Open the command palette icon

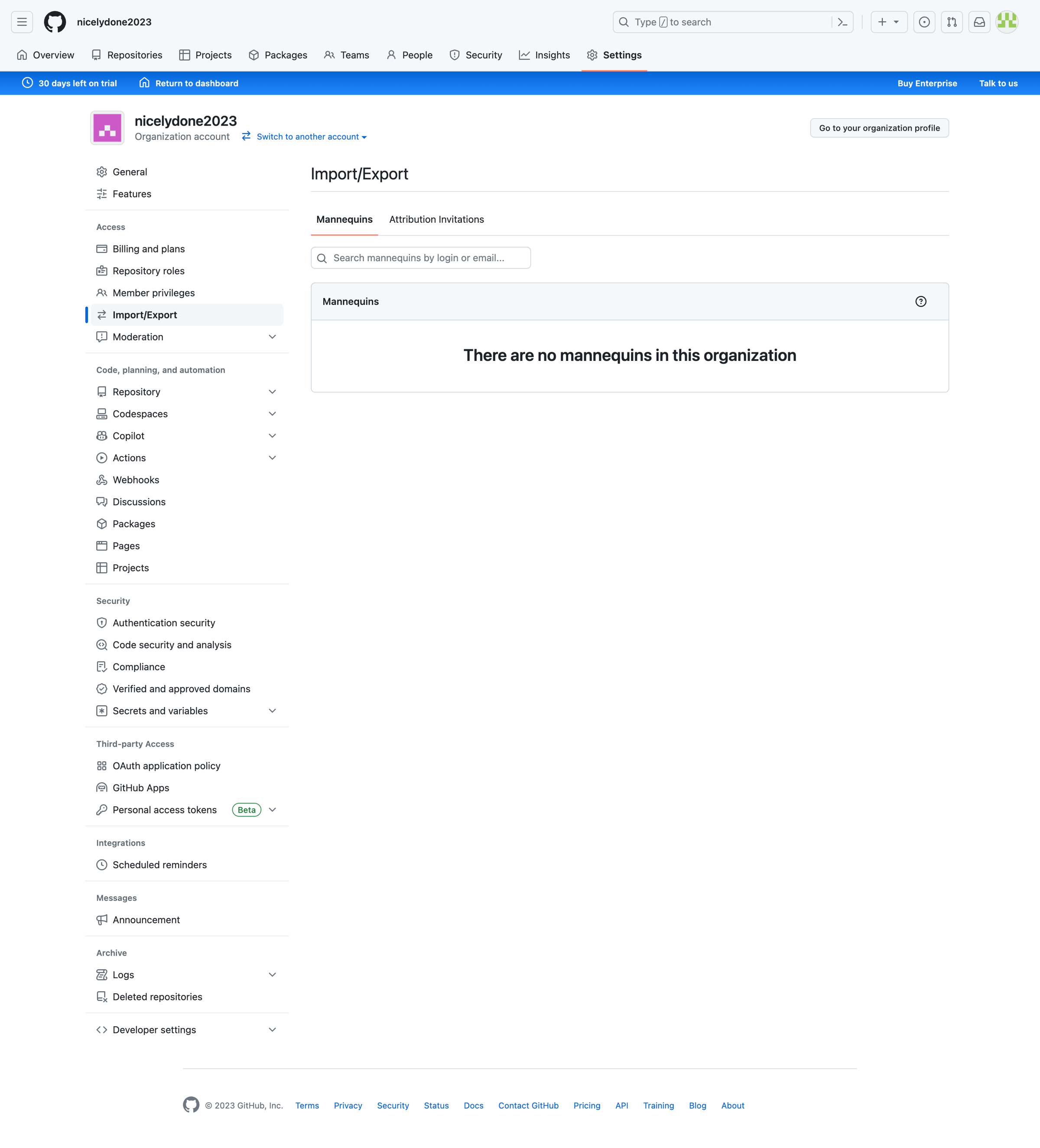tap(842, 22)
